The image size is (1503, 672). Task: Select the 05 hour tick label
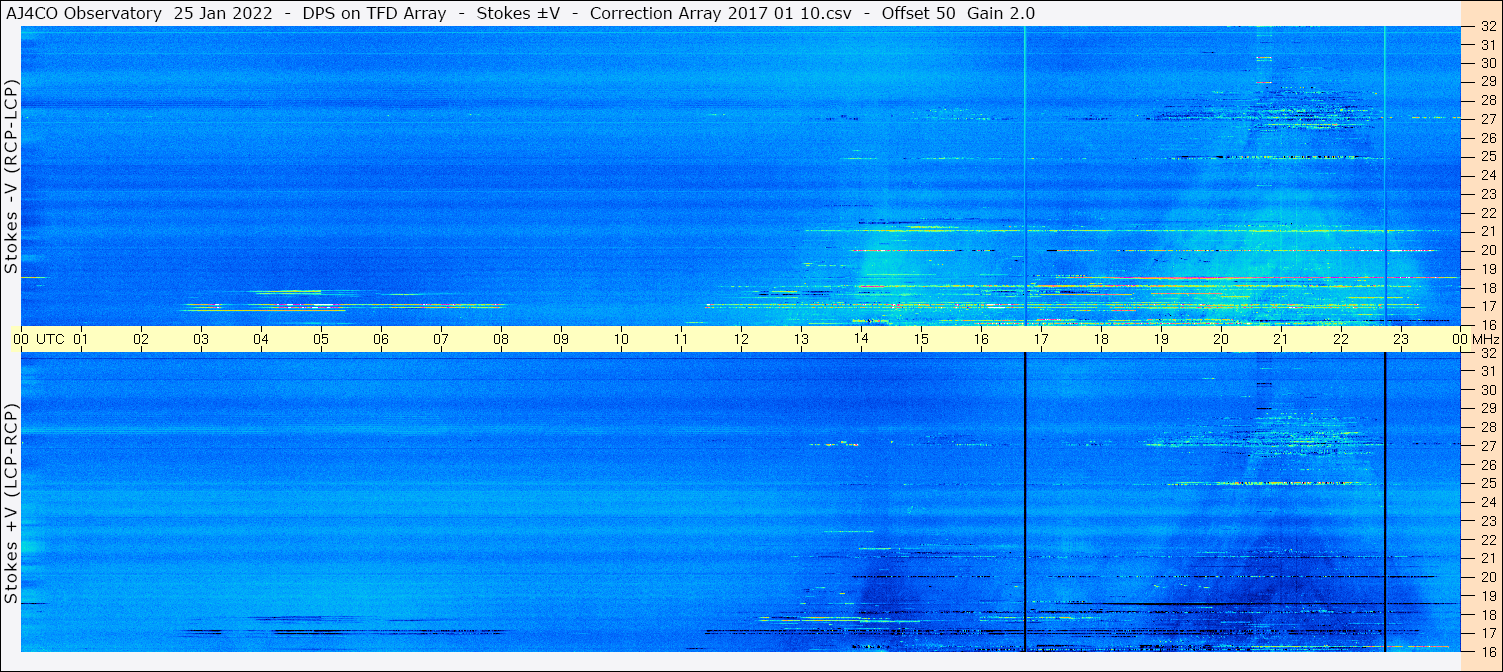point(321,339)
